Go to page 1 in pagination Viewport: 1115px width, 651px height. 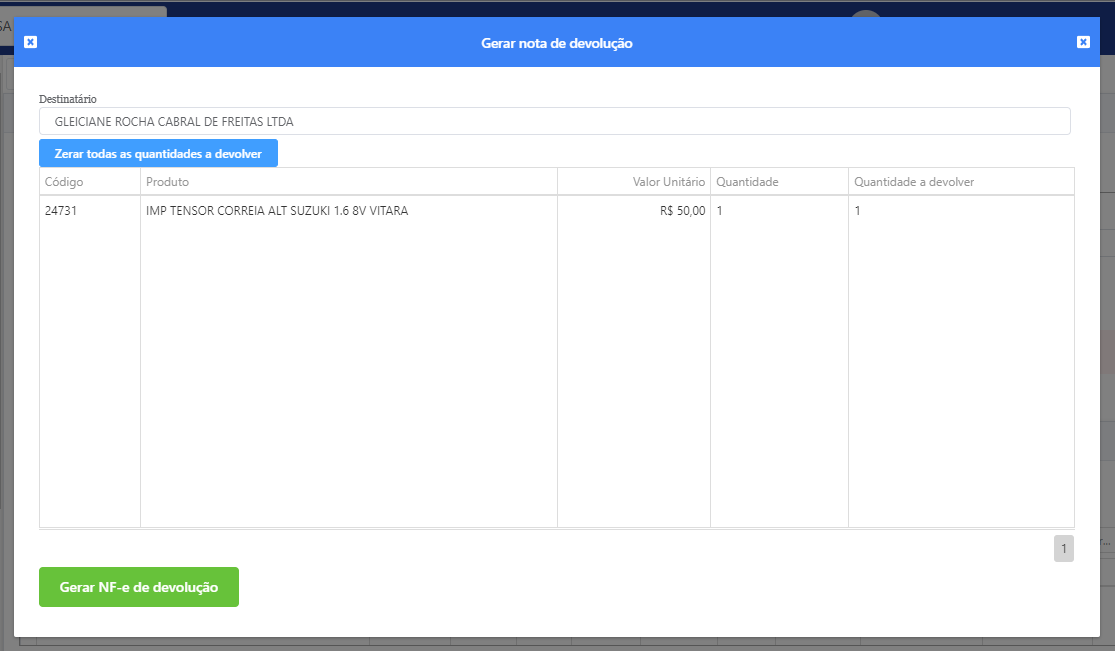point(1063,548)
